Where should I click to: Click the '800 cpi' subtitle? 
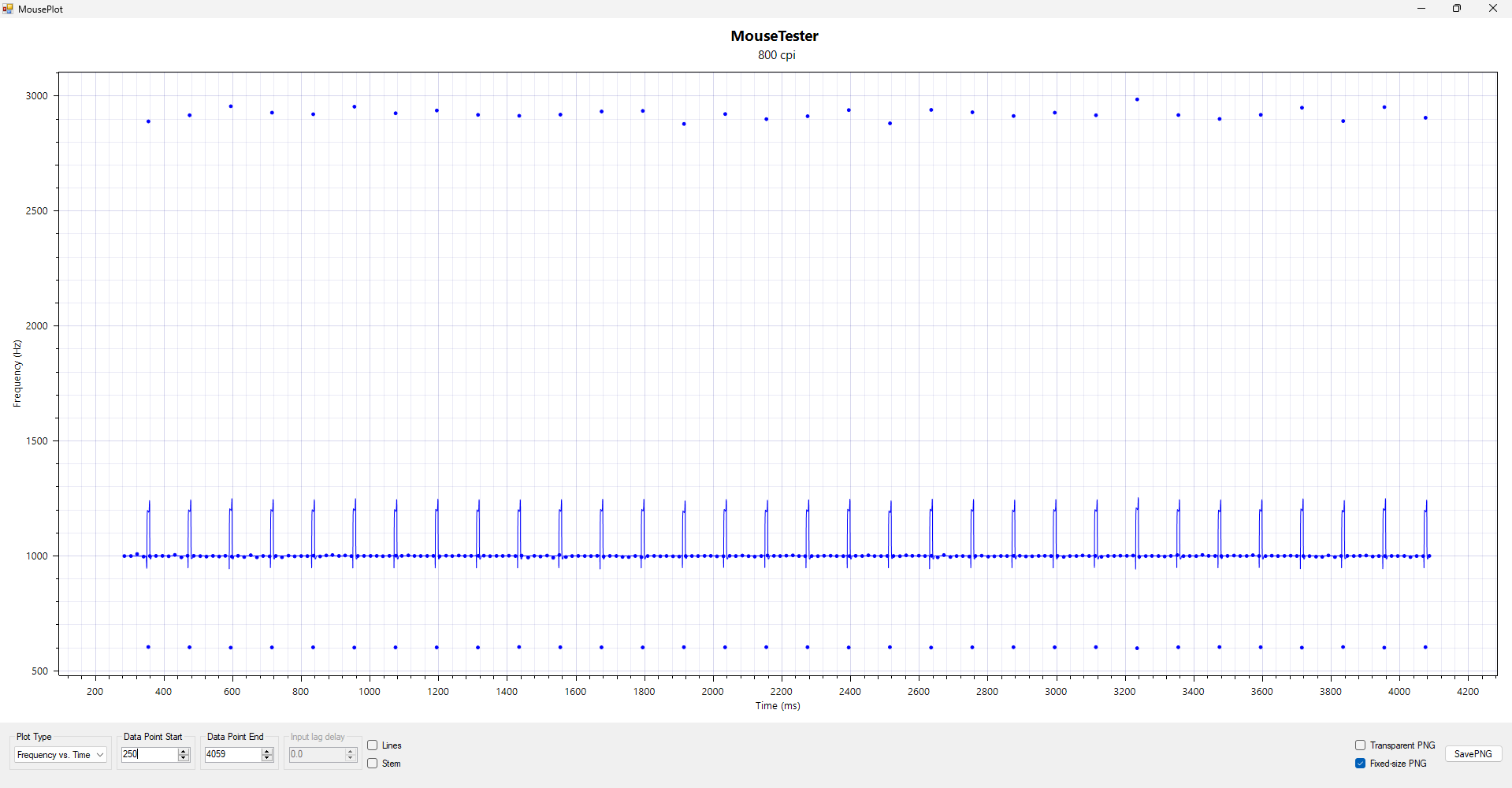[777, 55]
